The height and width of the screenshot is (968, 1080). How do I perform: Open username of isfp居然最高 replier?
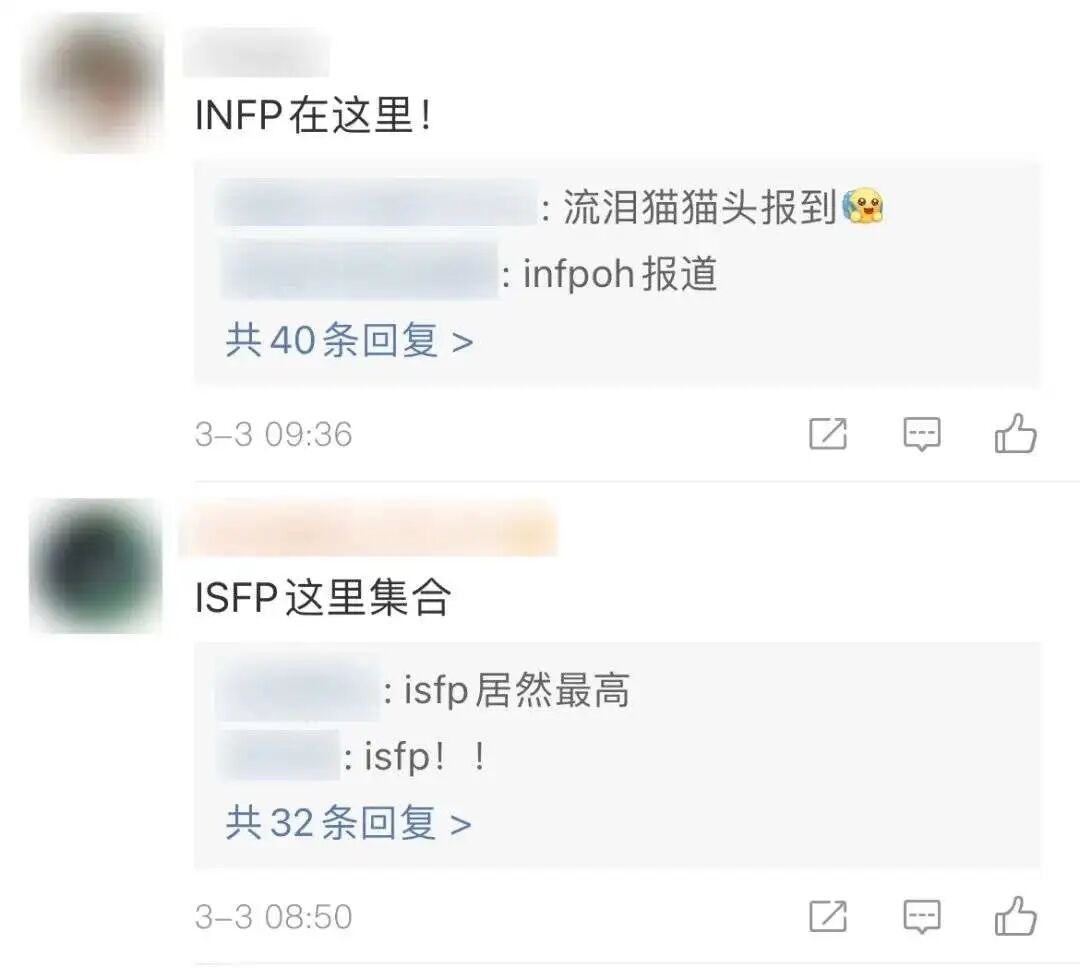point(298,687)
